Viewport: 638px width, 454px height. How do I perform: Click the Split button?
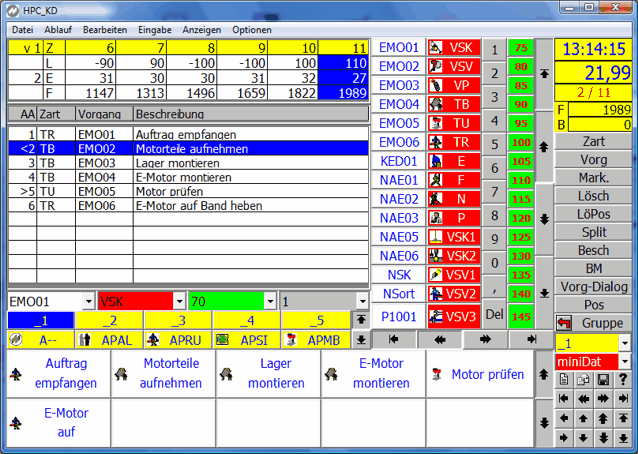[594, 232]
